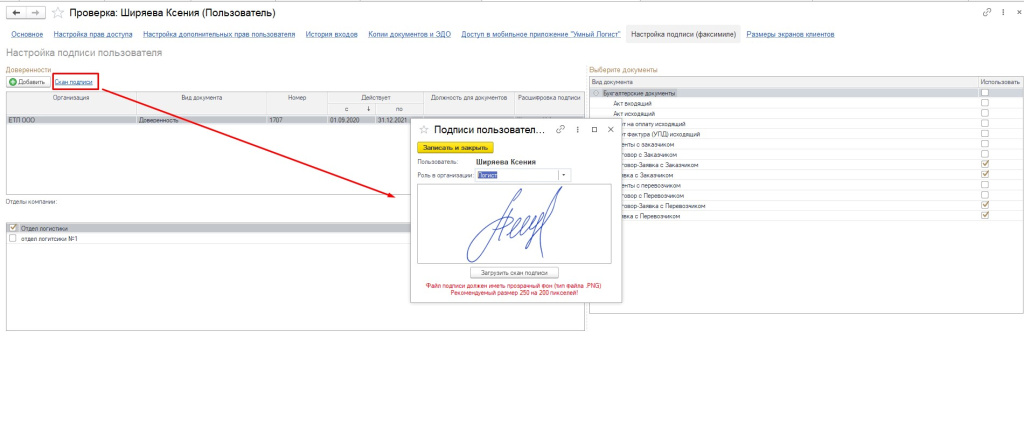This screenshot has width=1024, height=428.
Task: Close the Подписи пользователя dialog
Action: (611, 130)
